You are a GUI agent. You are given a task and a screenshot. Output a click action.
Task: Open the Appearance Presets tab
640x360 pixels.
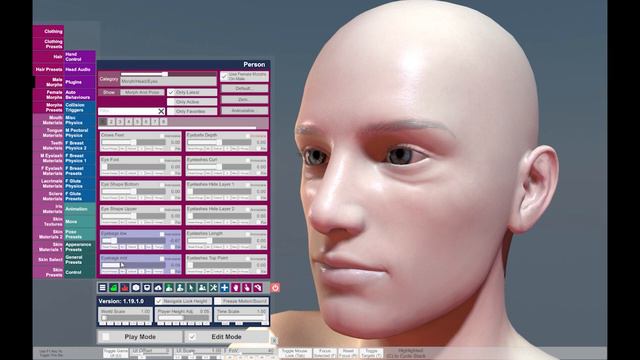(x=80, y=247)
